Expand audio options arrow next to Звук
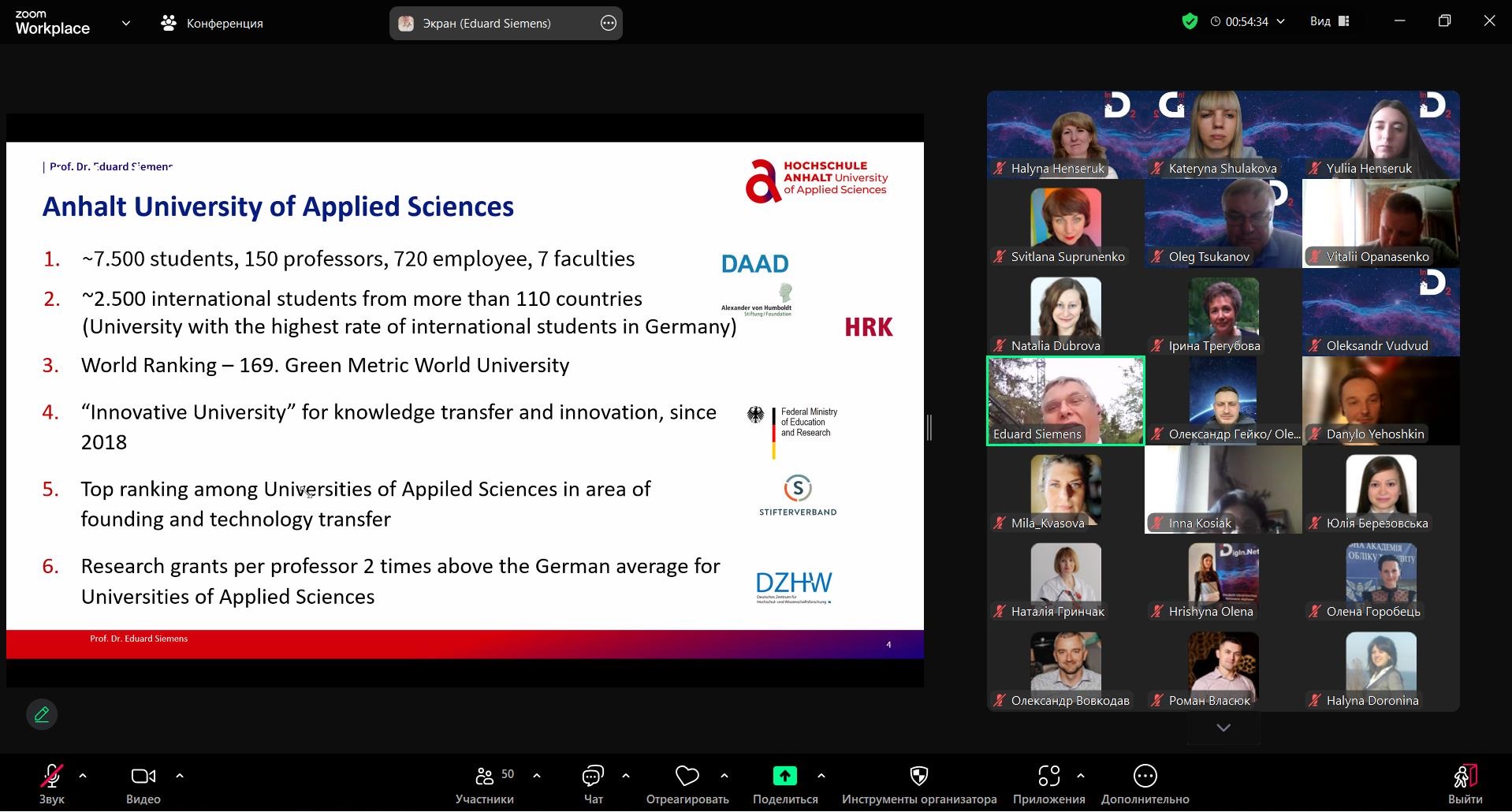 pyautogui.click(x=83, y=776)
